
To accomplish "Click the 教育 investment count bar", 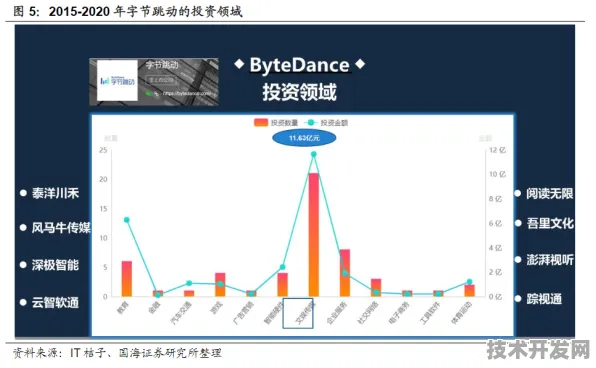I will 127,279.
